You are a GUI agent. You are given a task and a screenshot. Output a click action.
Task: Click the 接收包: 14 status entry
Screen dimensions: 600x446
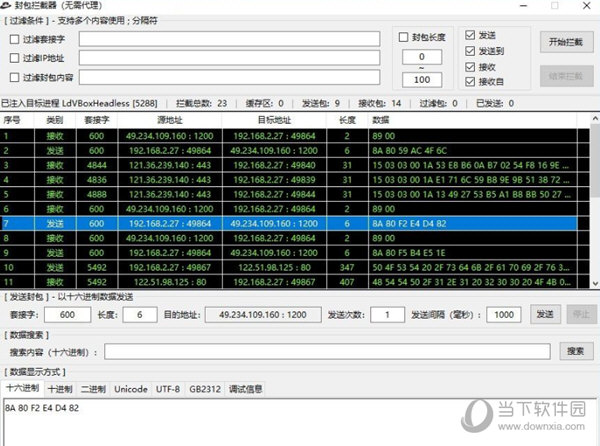coord(380,103)
